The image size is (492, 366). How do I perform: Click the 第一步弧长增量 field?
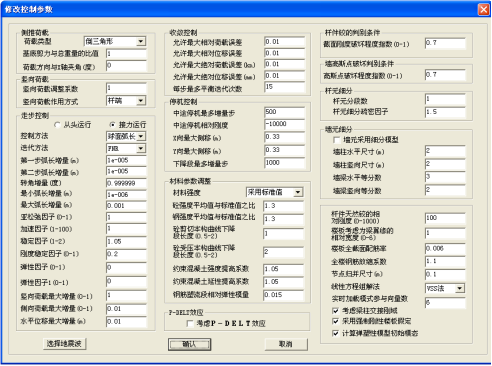click(x=126, y=160)
